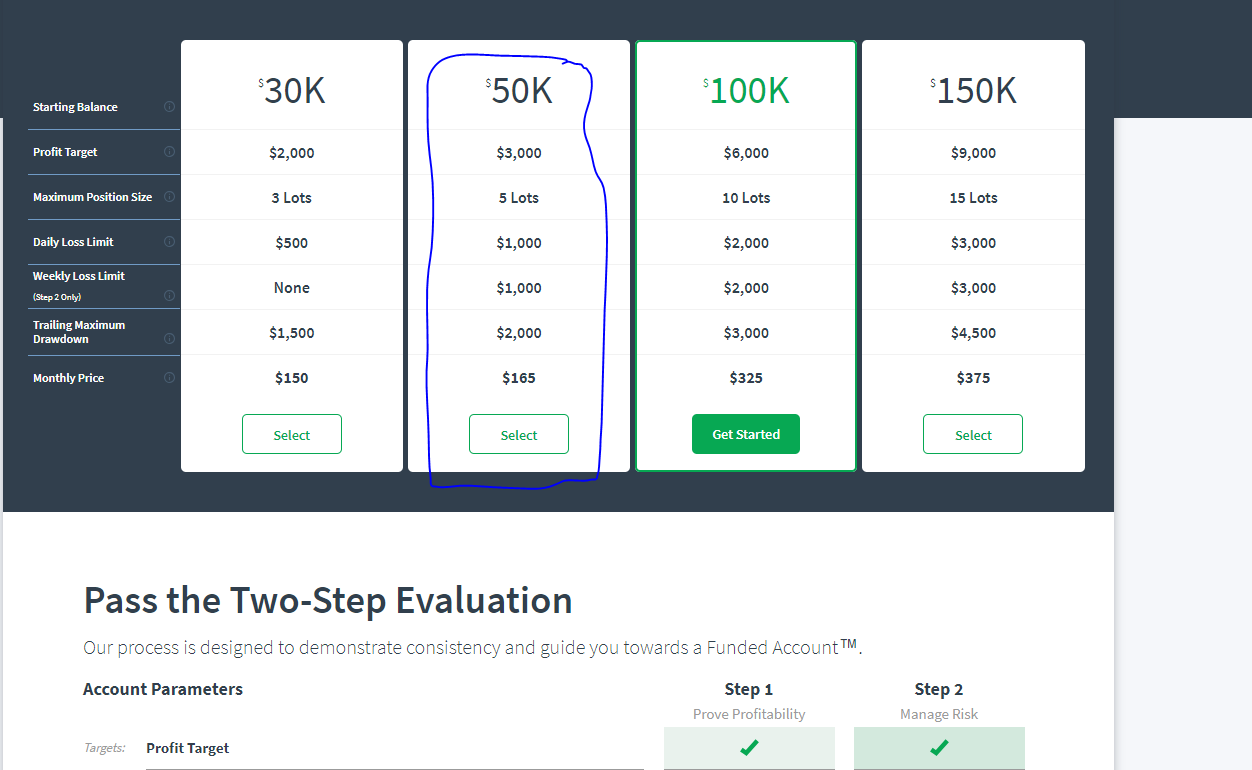Show info for Weekly Loss Limit
1252x770 pixels.
169,295
